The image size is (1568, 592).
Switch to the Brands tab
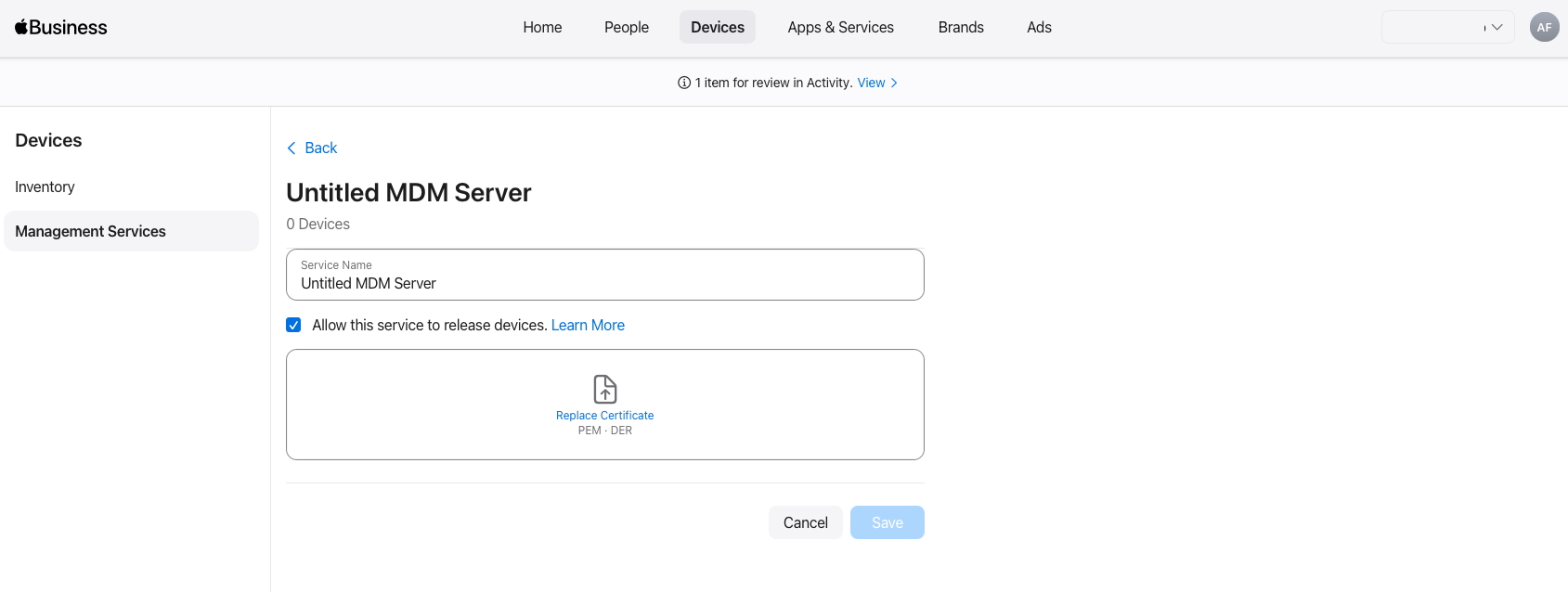(961, 27)
